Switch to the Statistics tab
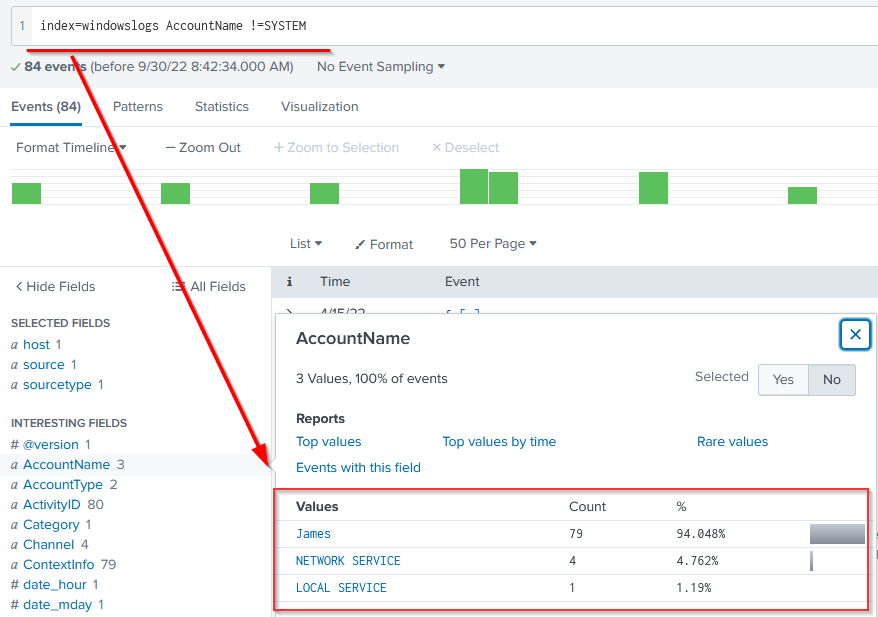The height and width of the screenshot is (617, 878). (222, 107)
